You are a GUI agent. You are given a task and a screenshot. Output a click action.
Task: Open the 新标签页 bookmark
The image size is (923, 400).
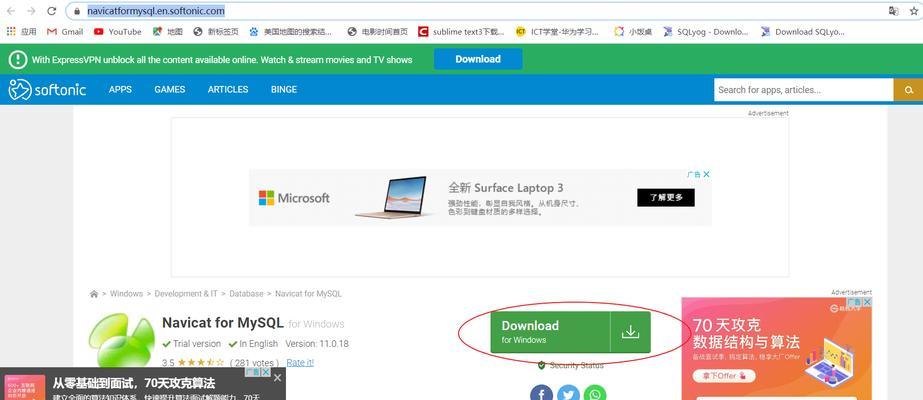(216, 32)
